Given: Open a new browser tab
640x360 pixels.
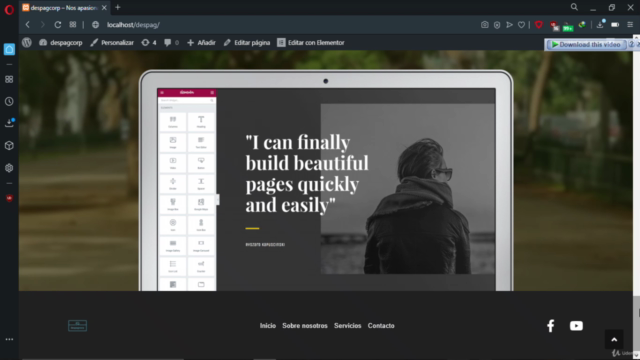Looking at the screenshot, I should click(118, 7).
